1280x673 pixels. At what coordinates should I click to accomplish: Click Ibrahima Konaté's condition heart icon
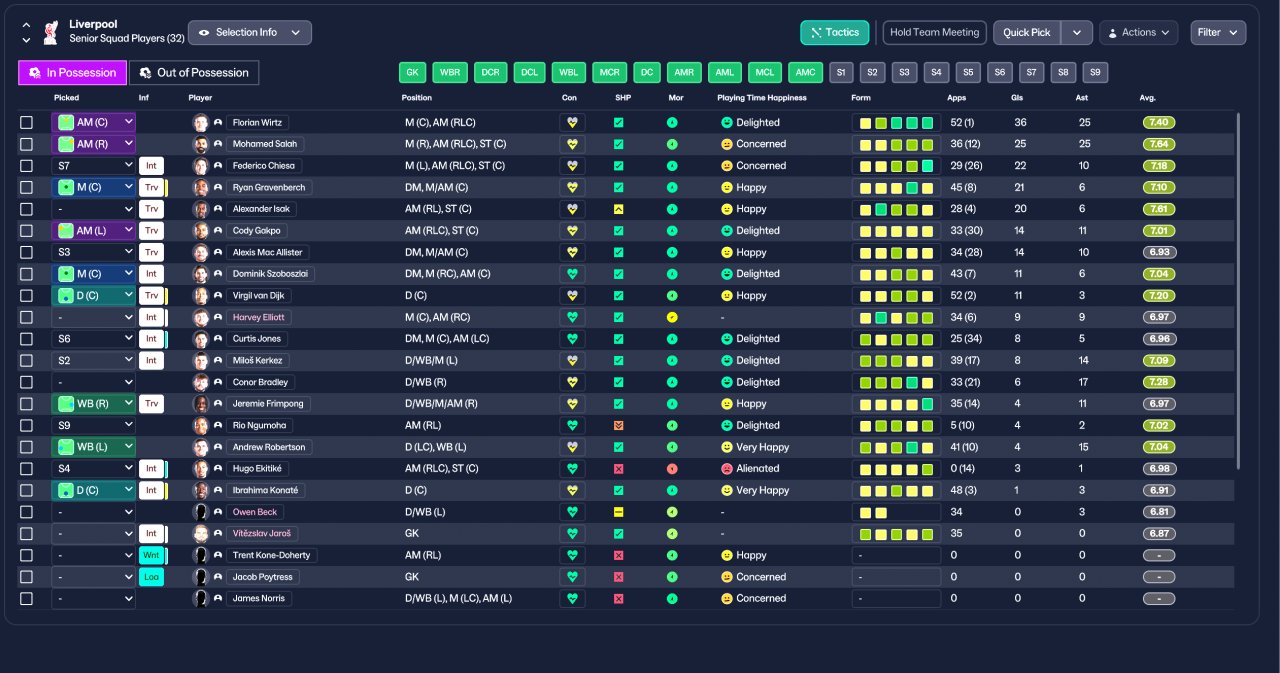click(572, 490)
